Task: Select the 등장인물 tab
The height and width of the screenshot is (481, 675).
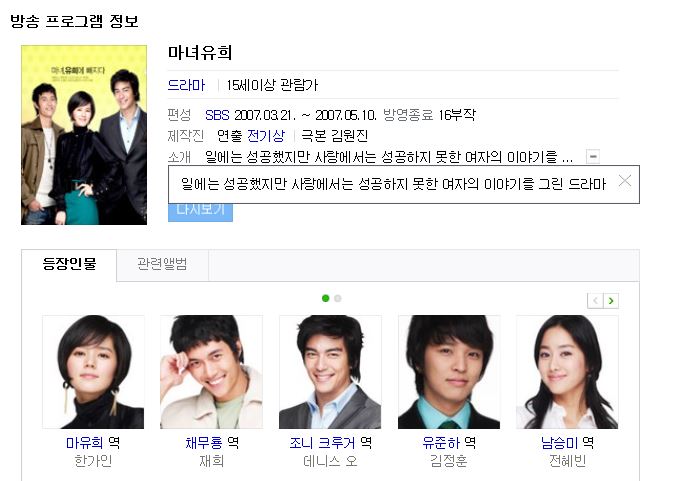Action: click(69, 264)
